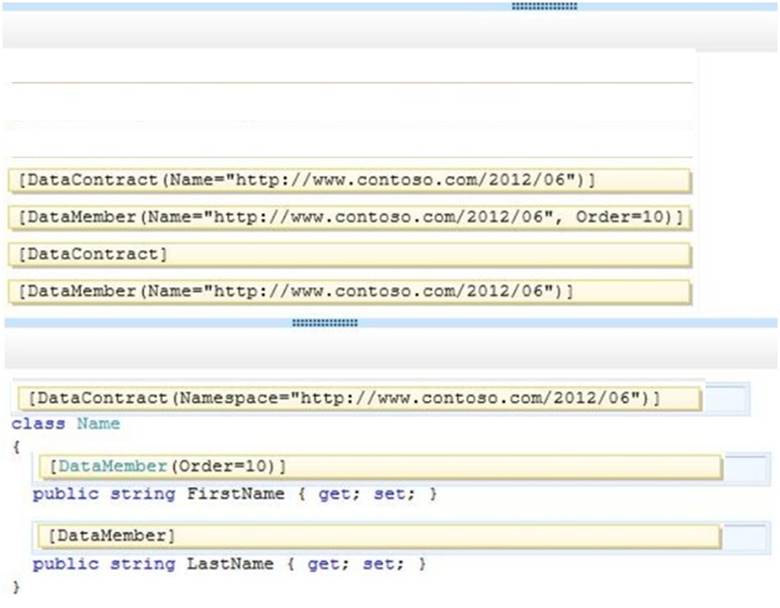The image size is (780, 608).
Task: Click empty slot right of DataMember(Order=10)
Action: coord(747,467)
